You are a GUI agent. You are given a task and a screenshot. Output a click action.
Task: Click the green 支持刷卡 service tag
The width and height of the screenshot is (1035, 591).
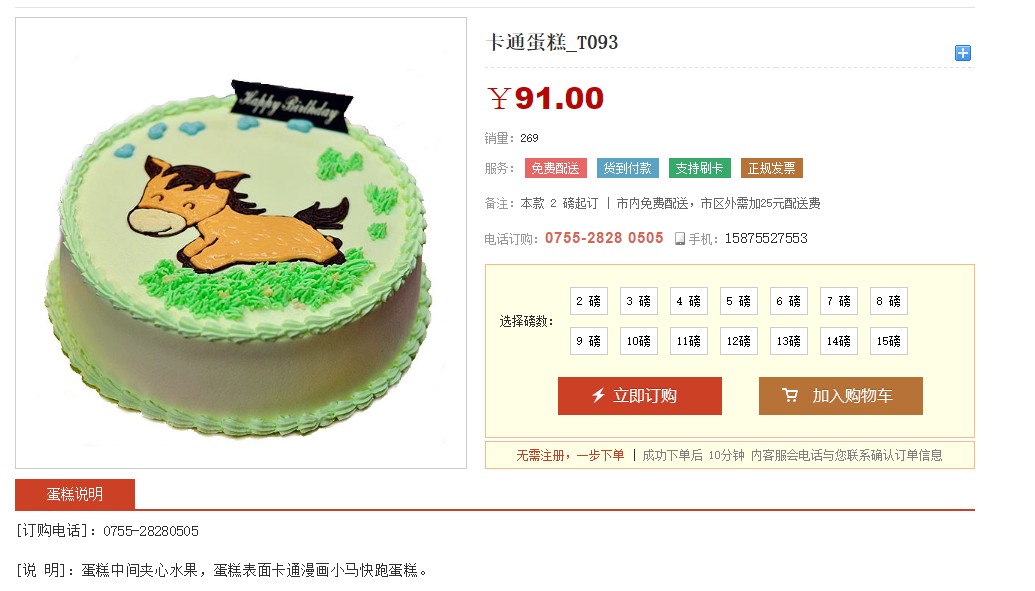[700, 168]
